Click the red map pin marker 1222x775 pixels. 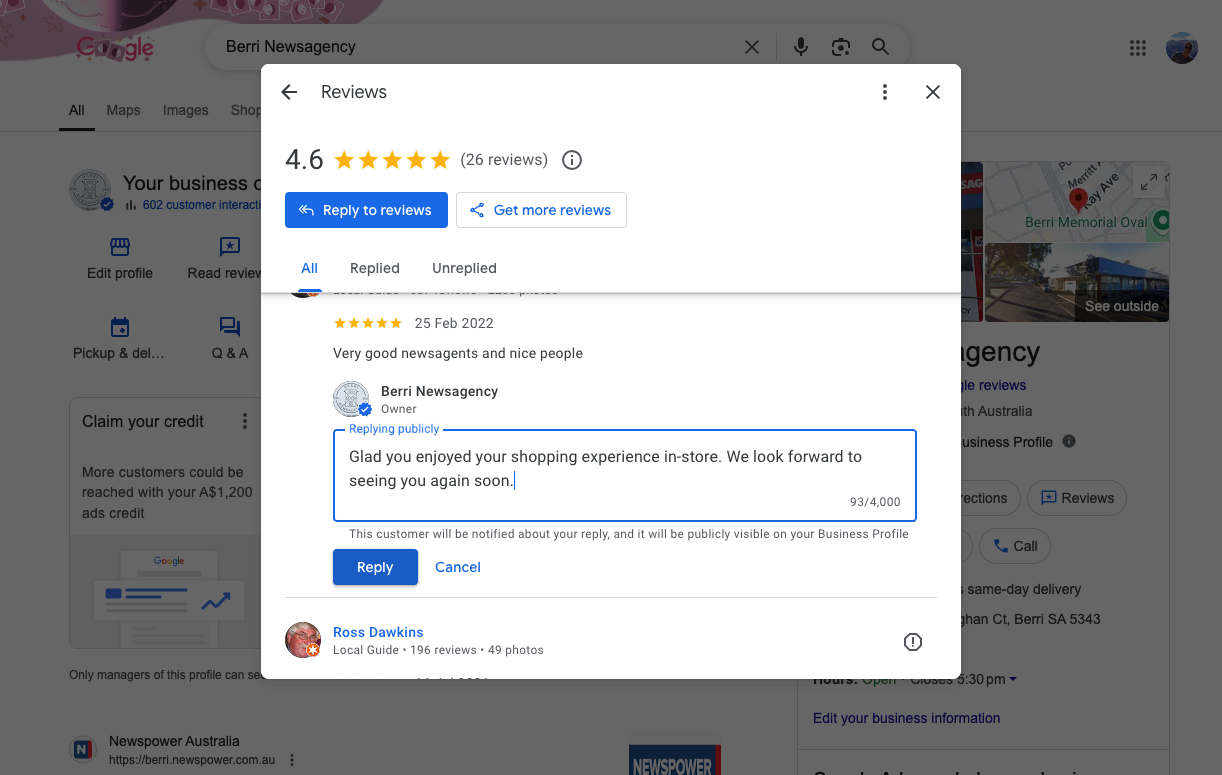point(1078,199)
